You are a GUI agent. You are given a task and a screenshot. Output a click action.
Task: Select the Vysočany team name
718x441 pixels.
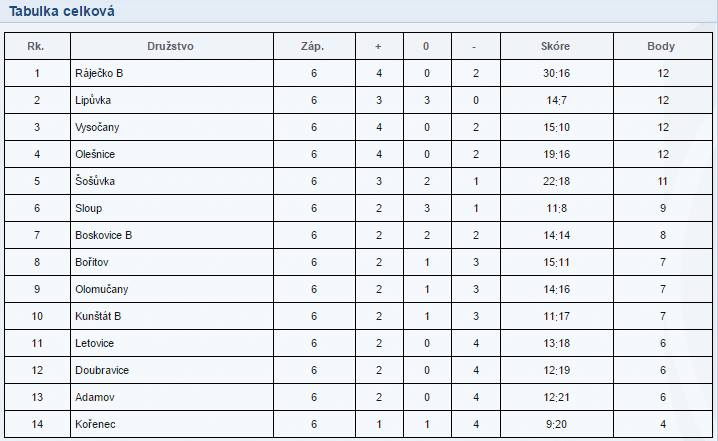click(x=97, y=127)
